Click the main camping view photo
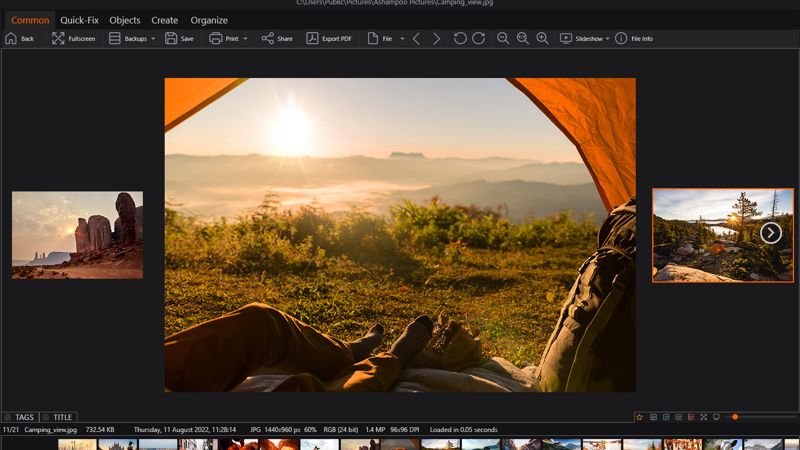 tap(400, 235)
